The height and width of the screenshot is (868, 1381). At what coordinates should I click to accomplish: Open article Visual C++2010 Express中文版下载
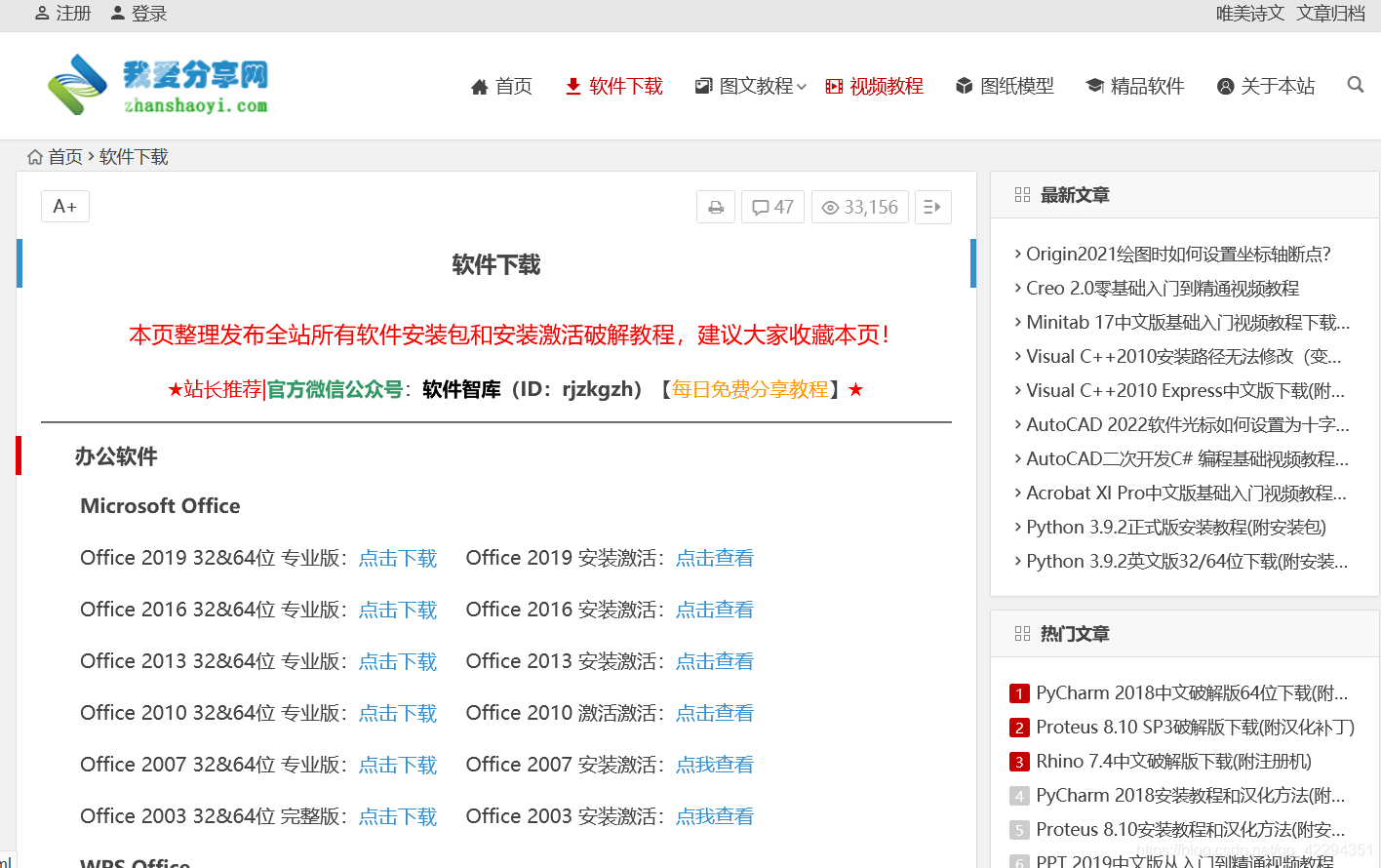[x=1186, y=390]
